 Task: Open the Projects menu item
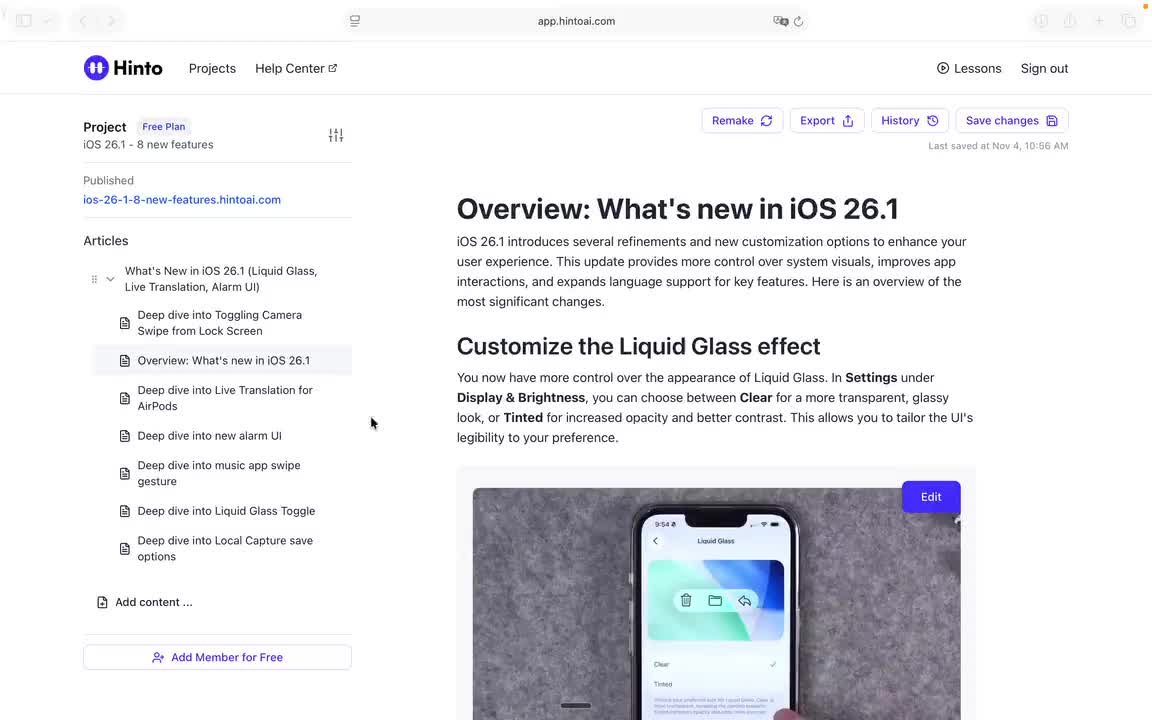click(212, 68)
